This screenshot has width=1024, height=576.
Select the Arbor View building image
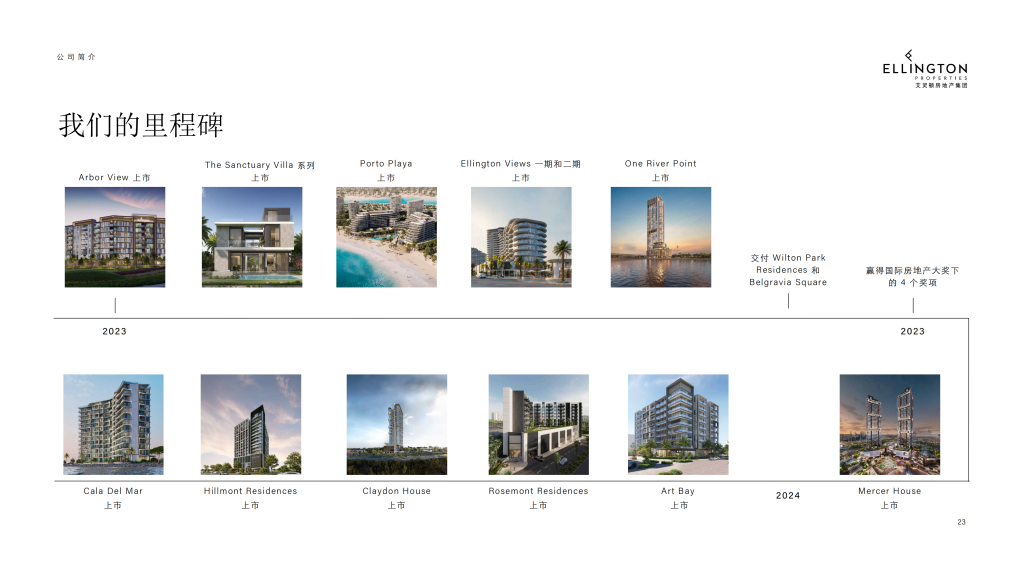115,237
